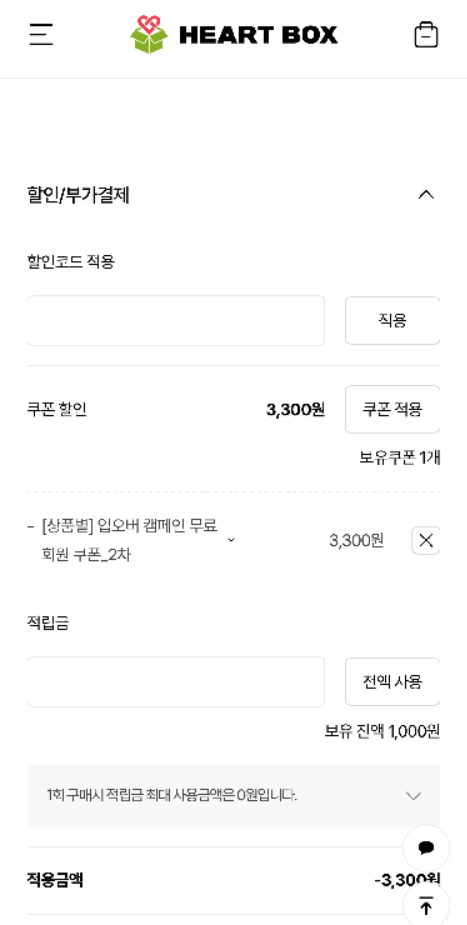
Task: Open the chat bubble support icon
Action: (x=426, y=848)
